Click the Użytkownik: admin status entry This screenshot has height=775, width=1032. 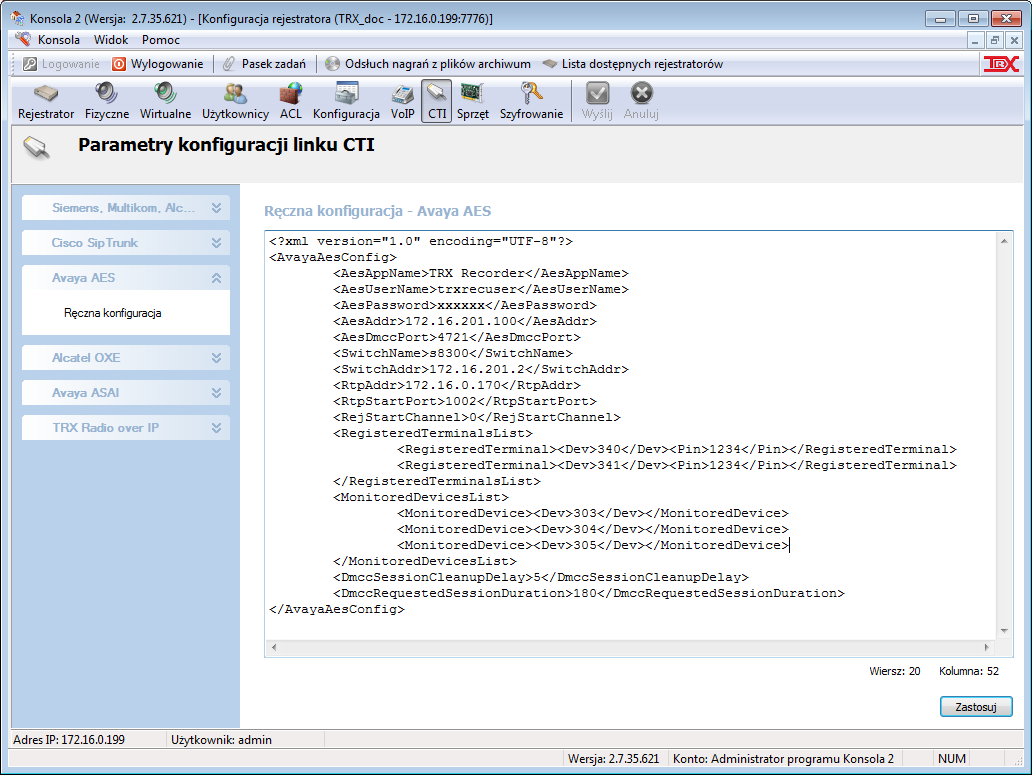(221, 739)
